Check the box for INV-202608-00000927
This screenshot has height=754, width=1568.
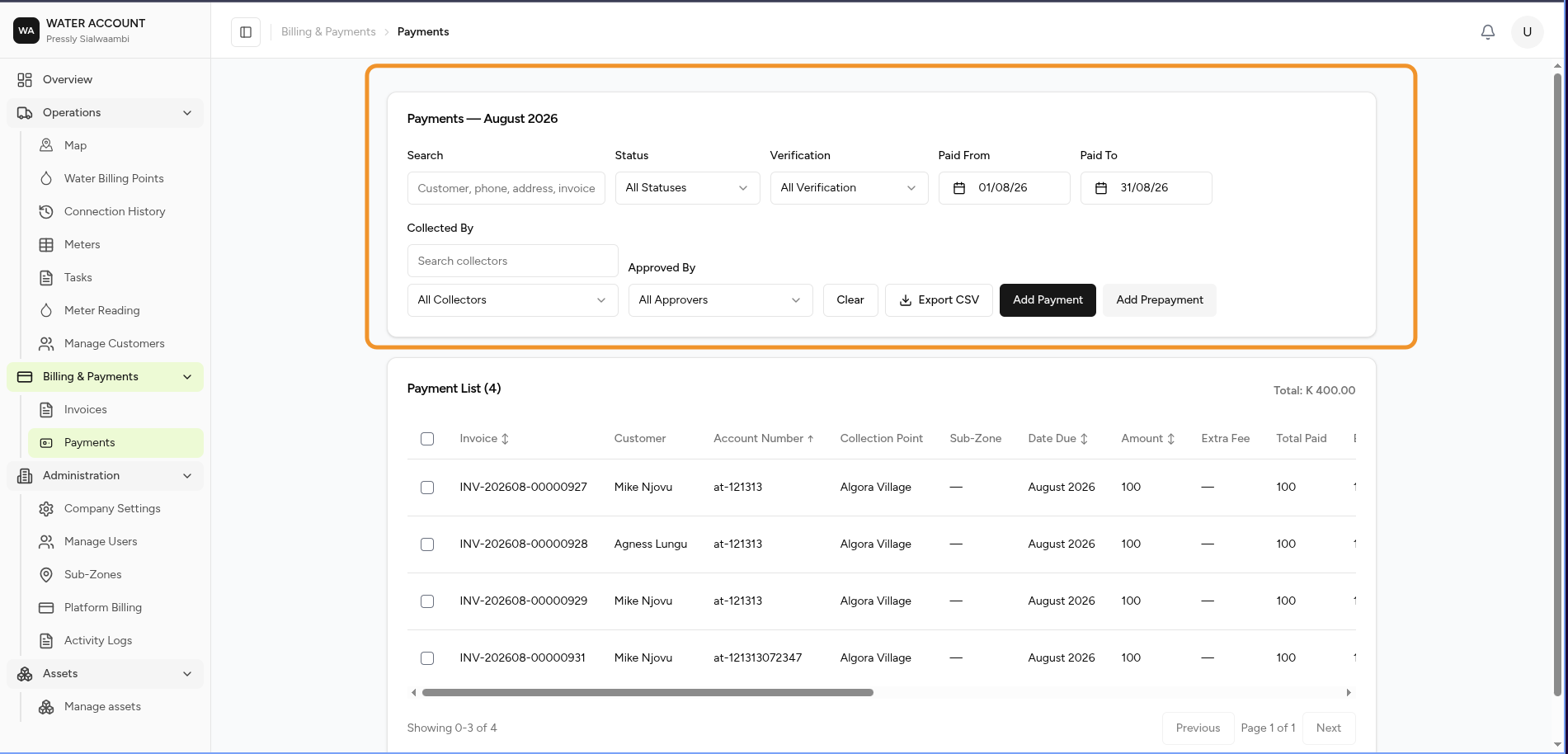[x=427, y=488]
